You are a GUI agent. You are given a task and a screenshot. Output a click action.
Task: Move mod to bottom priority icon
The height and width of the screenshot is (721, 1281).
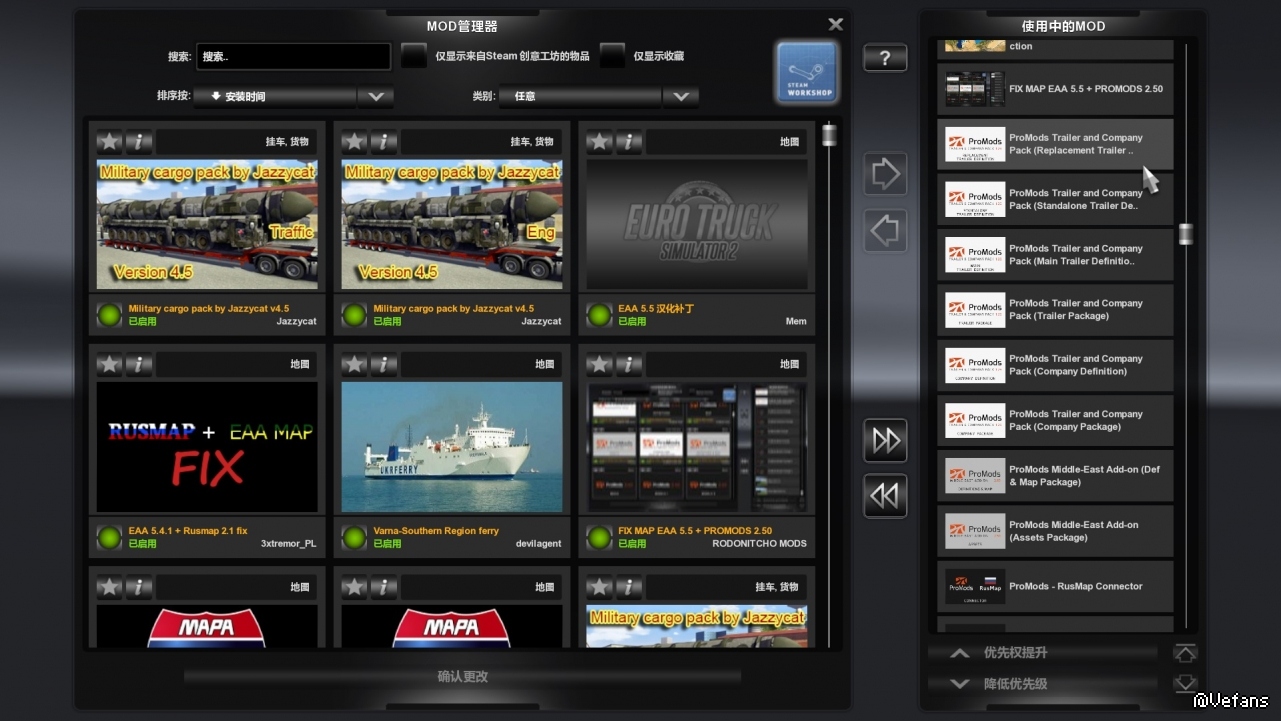click(x=1185, y=684)
